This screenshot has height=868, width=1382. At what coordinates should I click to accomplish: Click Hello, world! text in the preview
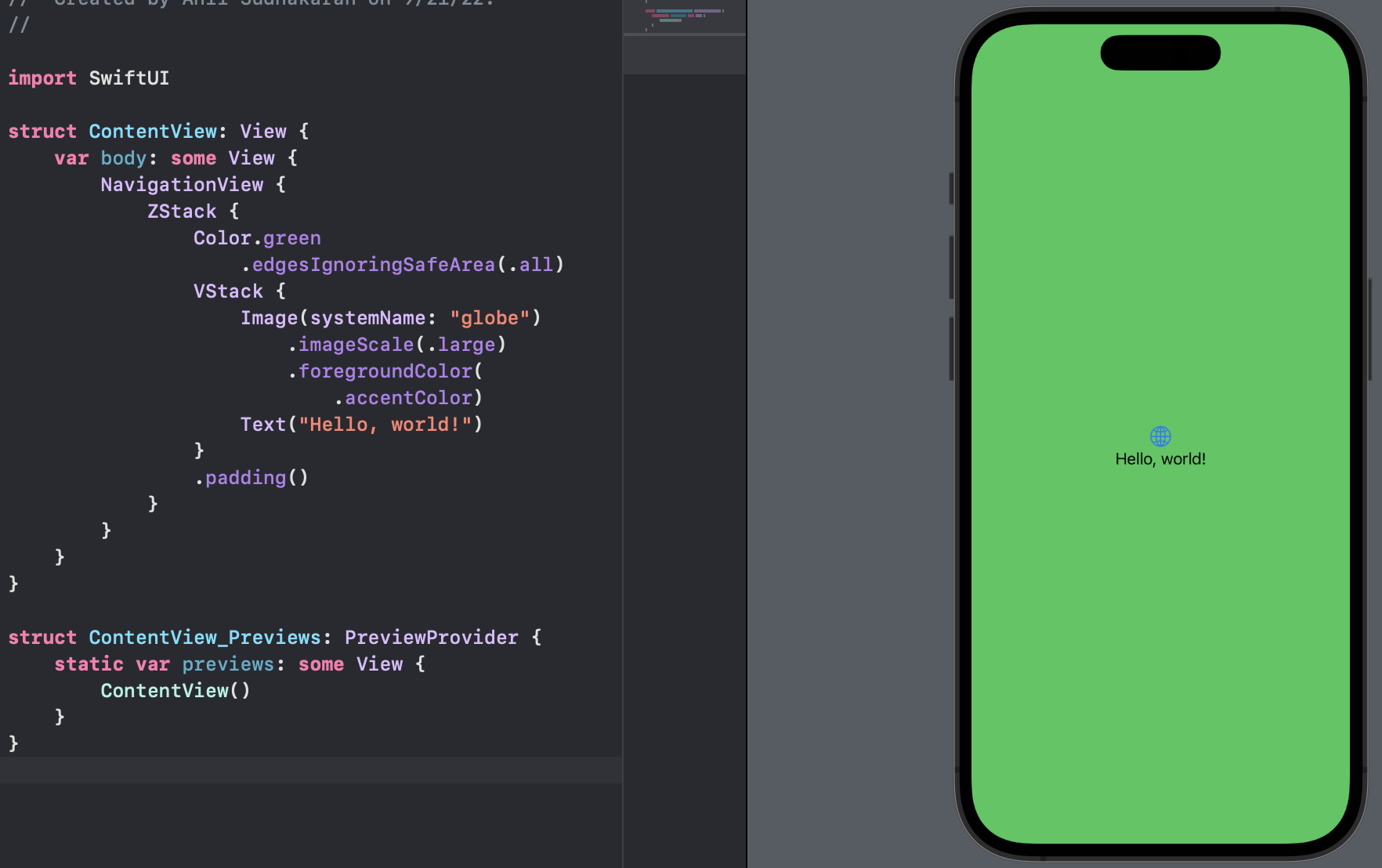pyautogui.click(x=1160, y=459)
